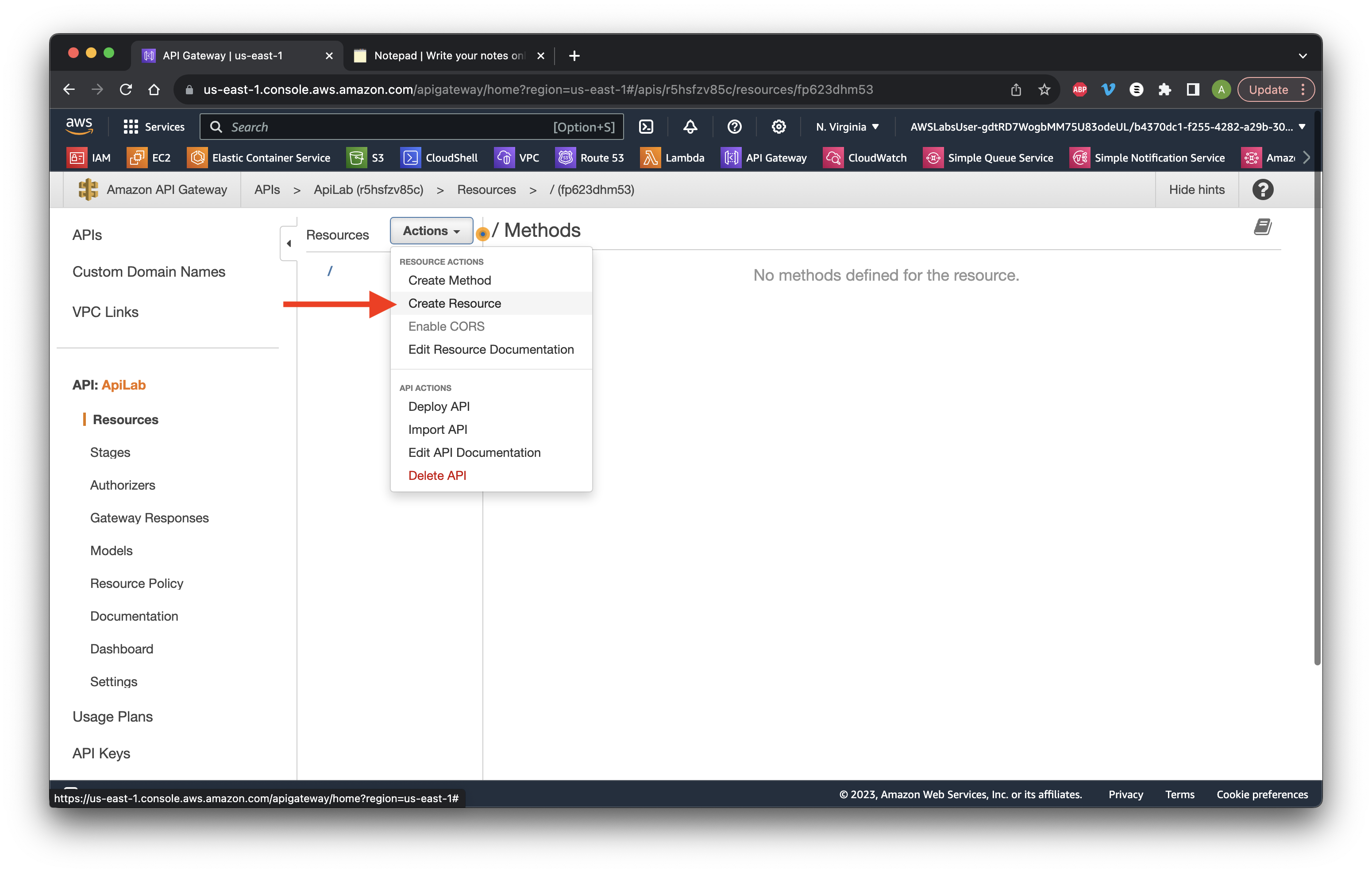The image size is (1372, 873).
Task: Open the documentation book icon
Action: 1263,227
